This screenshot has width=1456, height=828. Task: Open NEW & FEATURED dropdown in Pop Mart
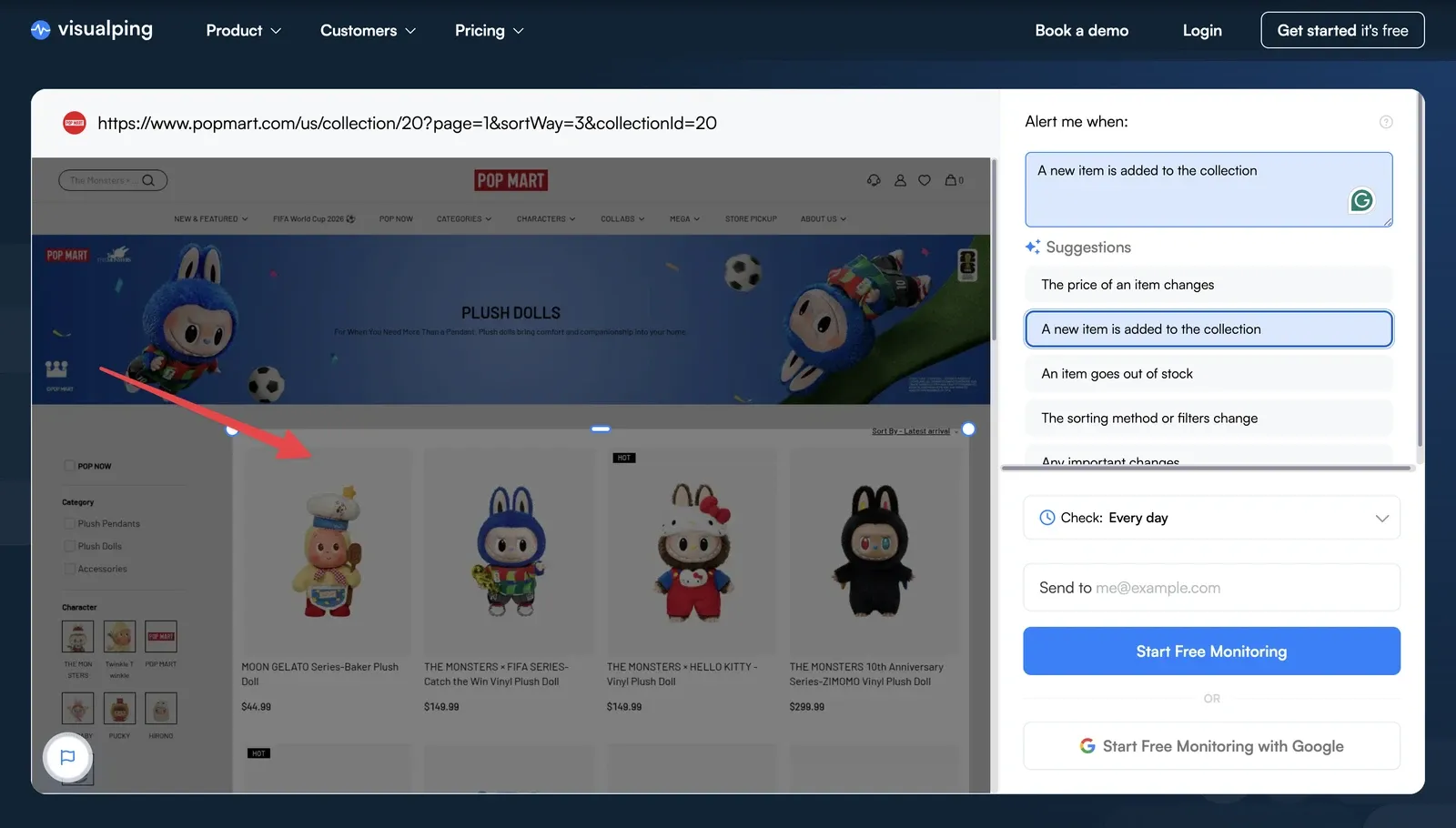[211, 219]
